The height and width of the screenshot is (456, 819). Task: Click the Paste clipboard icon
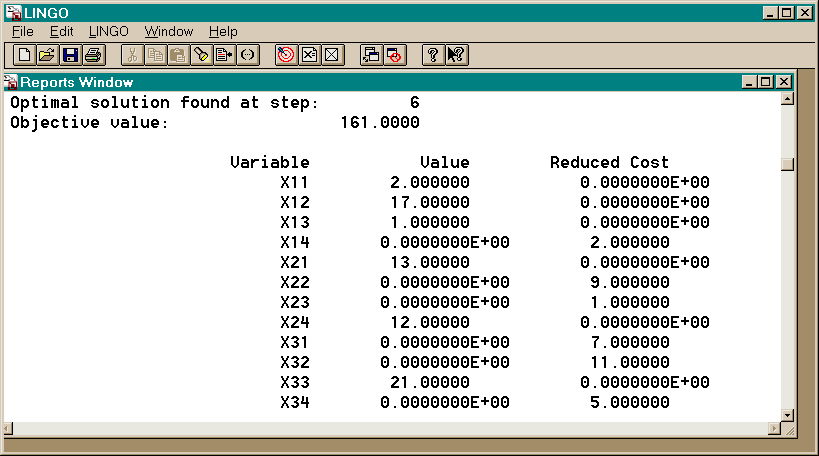[x=178, y=55]
